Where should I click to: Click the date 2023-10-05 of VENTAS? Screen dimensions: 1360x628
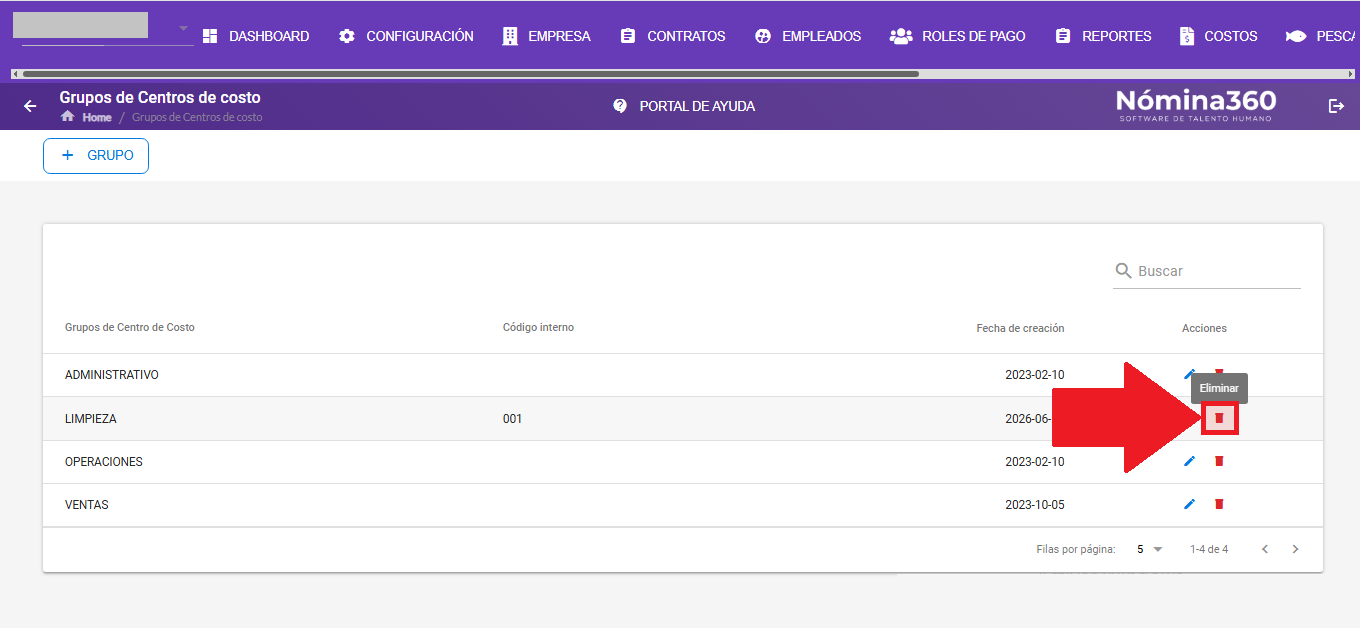(x=1035, y=505)
